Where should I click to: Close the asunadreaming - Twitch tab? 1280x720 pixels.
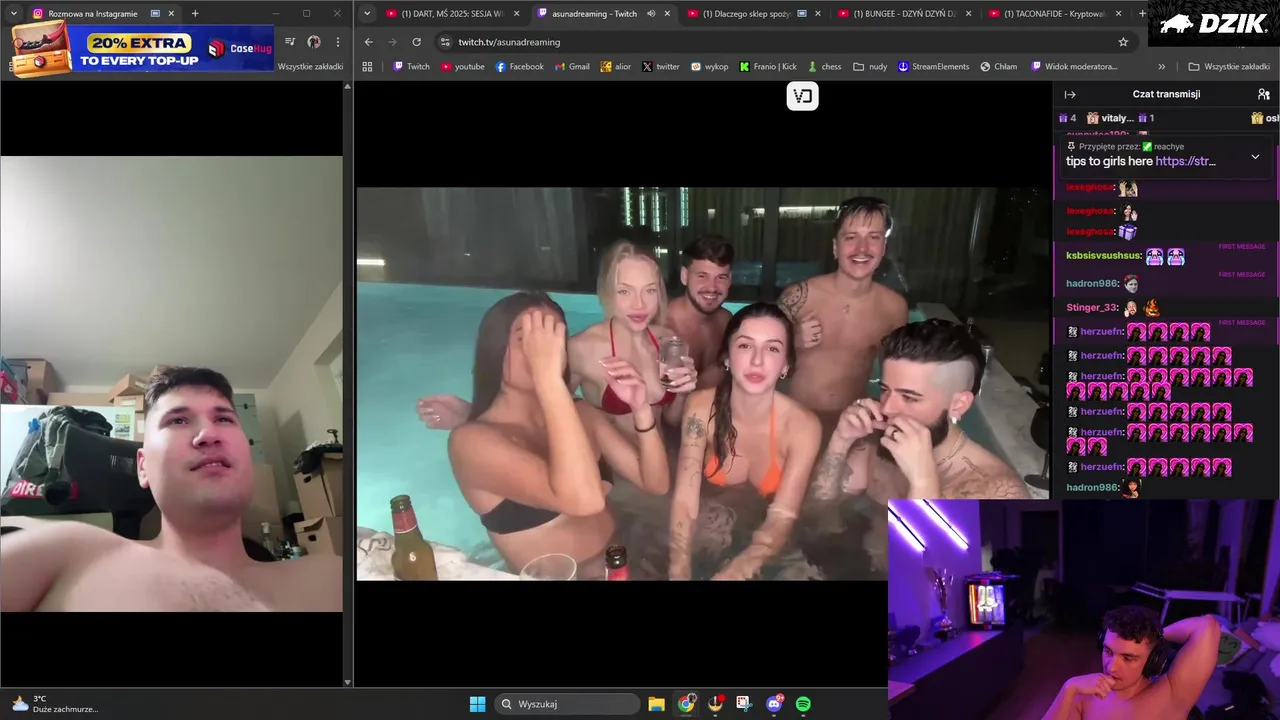tap(667, 14)
